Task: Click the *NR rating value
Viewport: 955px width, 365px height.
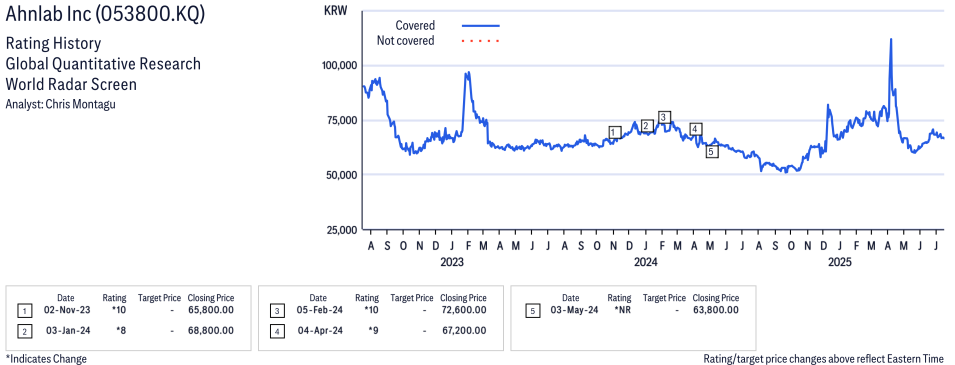Action: (x=623, y=310)
